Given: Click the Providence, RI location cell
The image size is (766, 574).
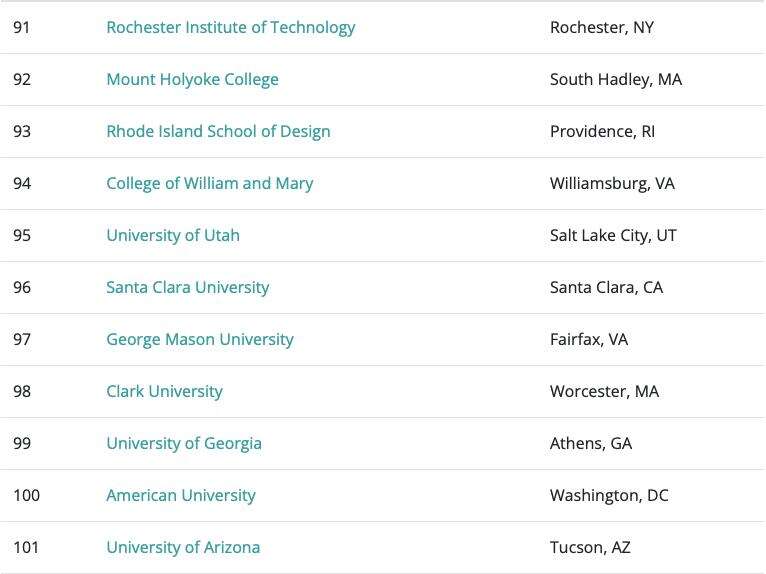Looking at the screenshot, I should [602, 132].
